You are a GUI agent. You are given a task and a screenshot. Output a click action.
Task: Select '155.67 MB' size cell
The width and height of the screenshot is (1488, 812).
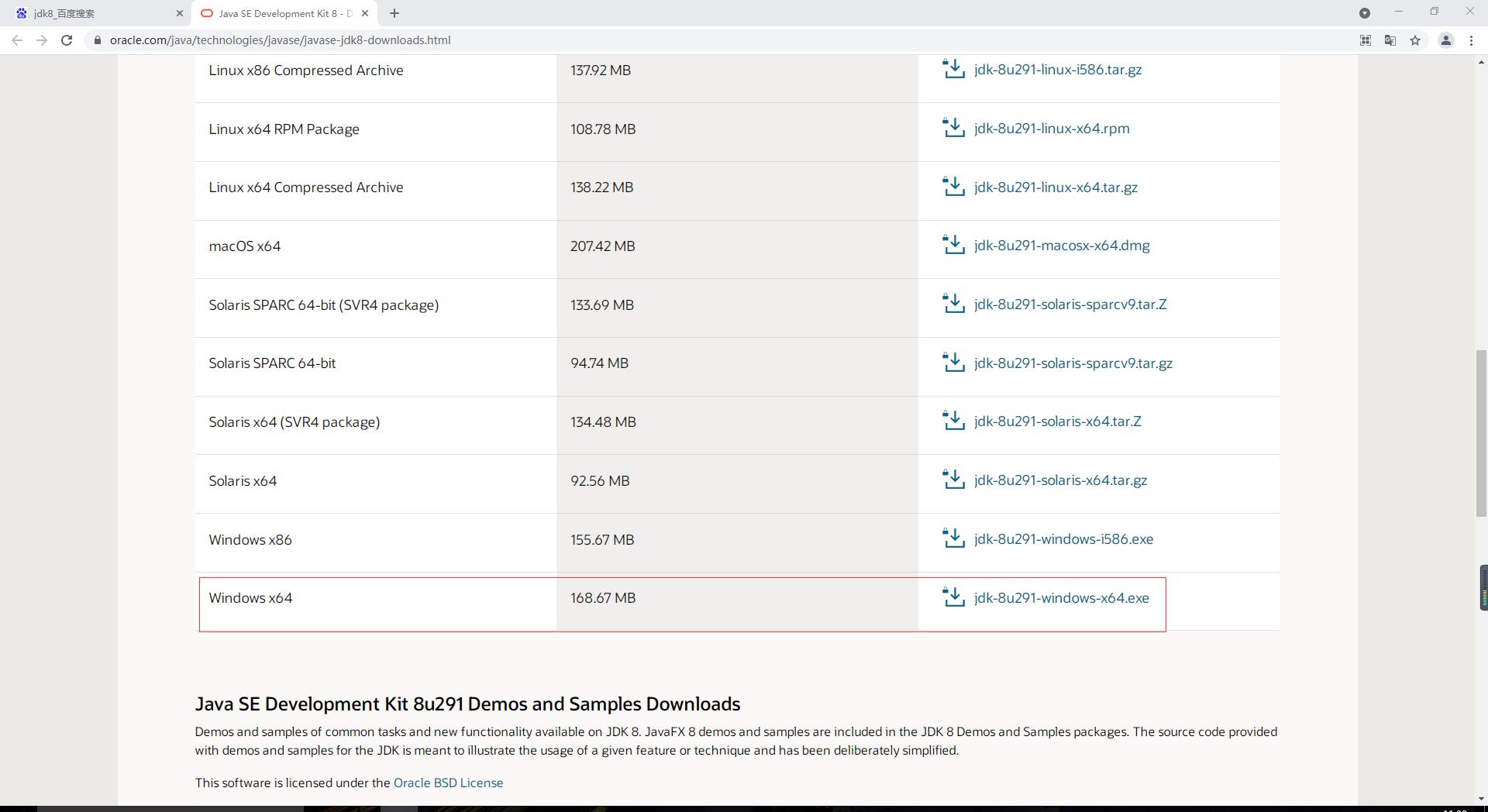602,540
